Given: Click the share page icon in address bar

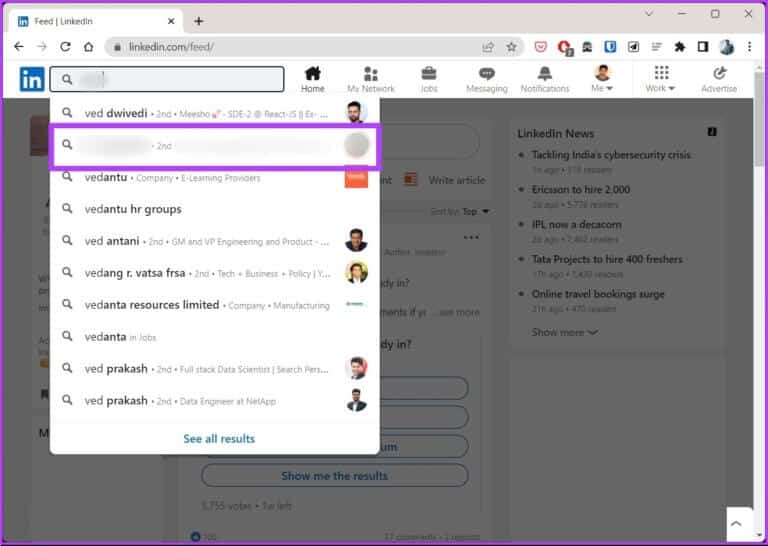Looking at the screenshot, I should tap(488, 47).
